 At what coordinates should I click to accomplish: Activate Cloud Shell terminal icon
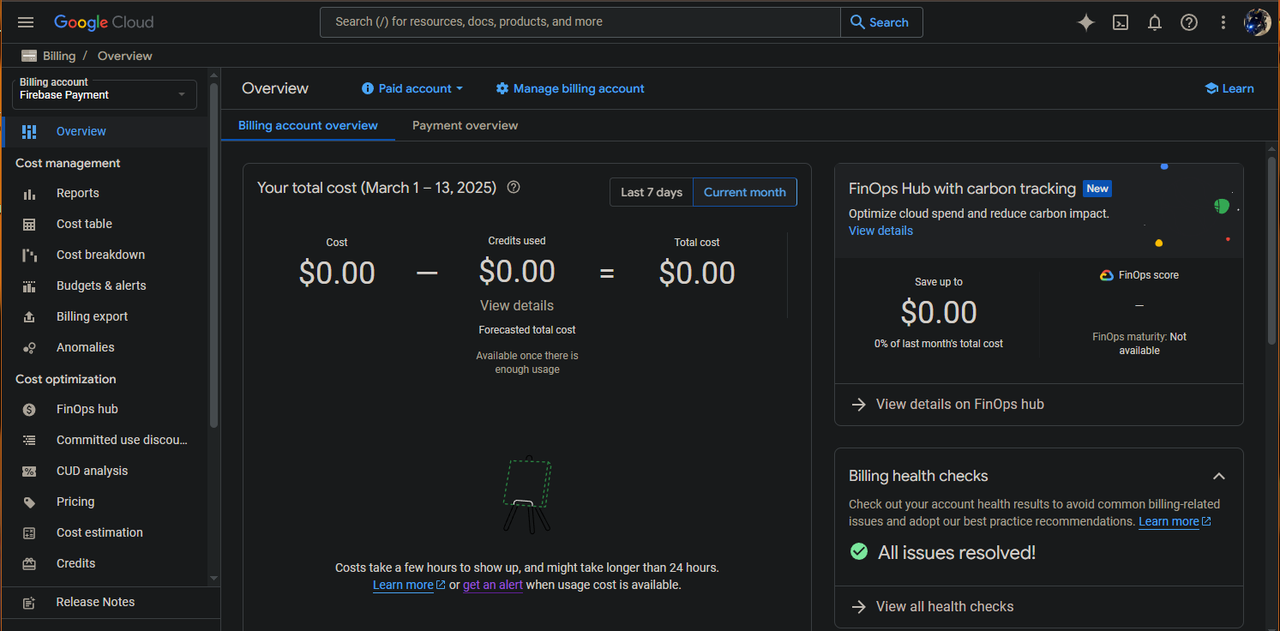click(x=1121, y=22)
